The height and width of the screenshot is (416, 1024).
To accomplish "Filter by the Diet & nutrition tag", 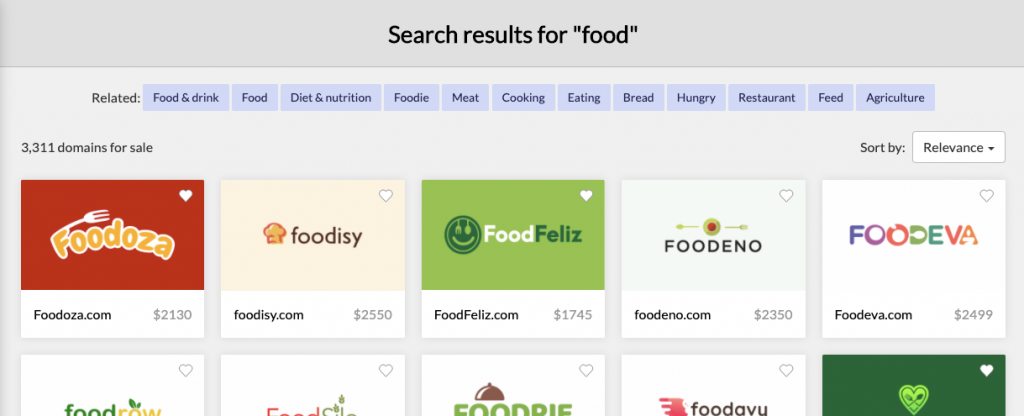I will point(330,97).
